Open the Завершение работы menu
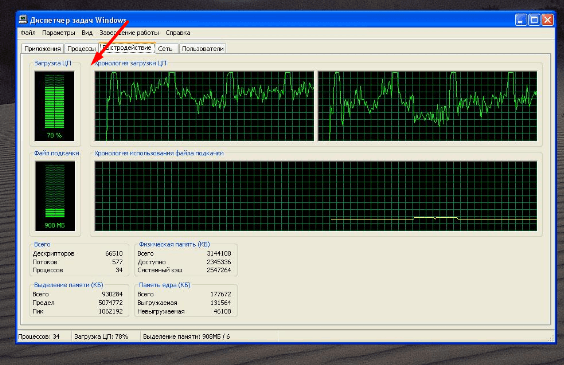The width and height of the screenshot is (564, 365). 129,33
